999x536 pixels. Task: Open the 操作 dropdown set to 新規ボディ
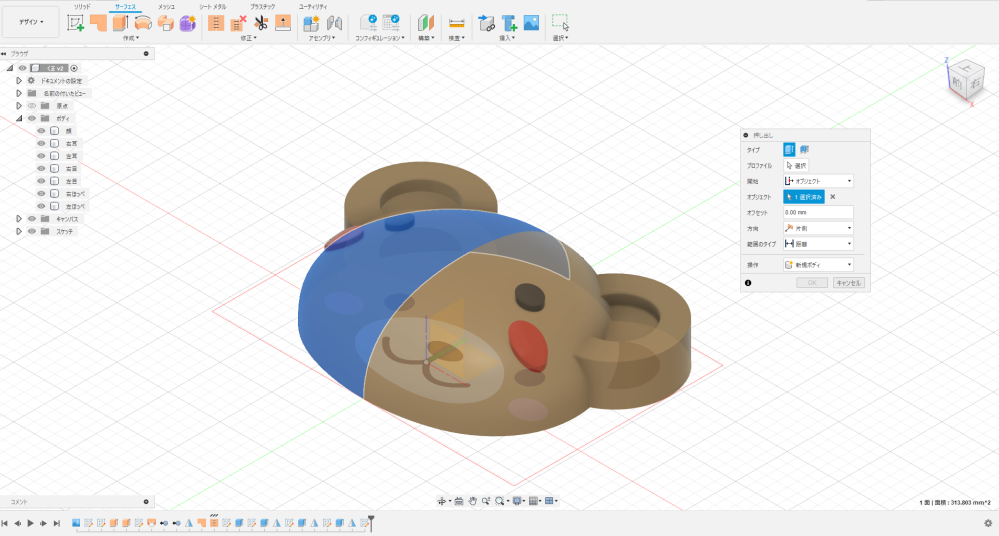click(x=818, y=264)
